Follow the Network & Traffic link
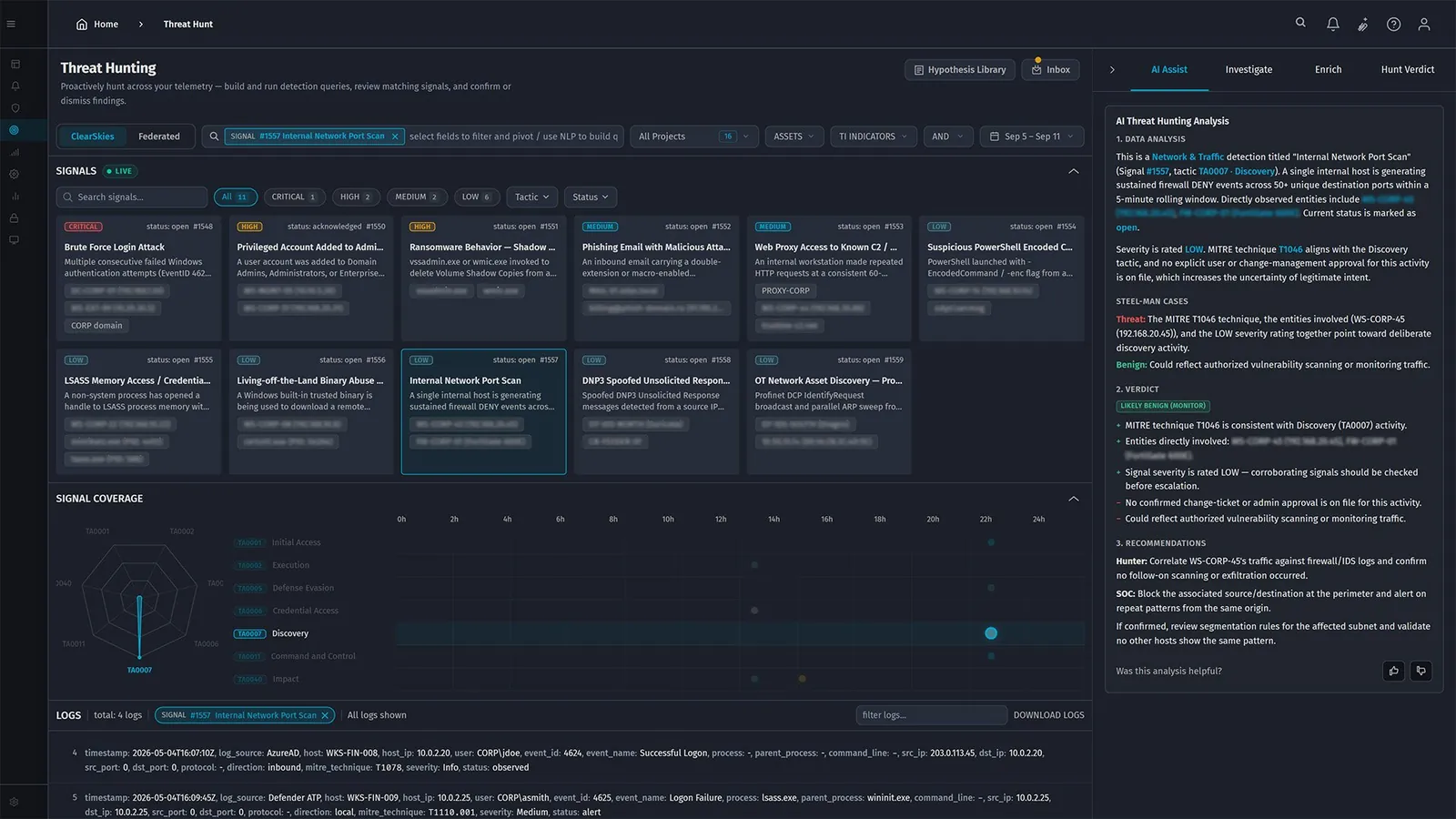Viewport: 1456px width, 819px height. pos(1188,157)
